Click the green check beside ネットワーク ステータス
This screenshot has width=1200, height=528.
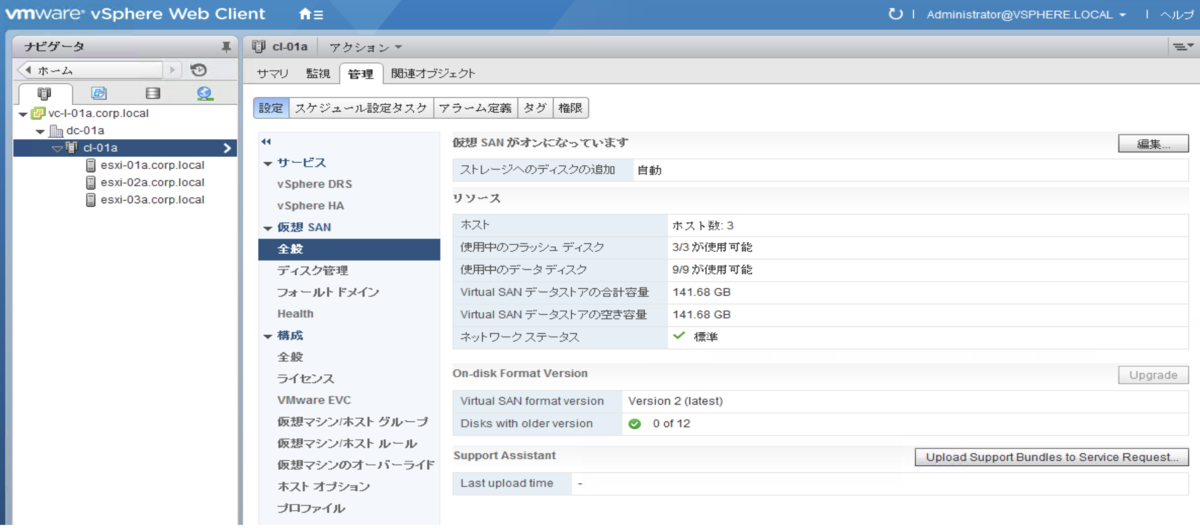click(x=679, y=336)
